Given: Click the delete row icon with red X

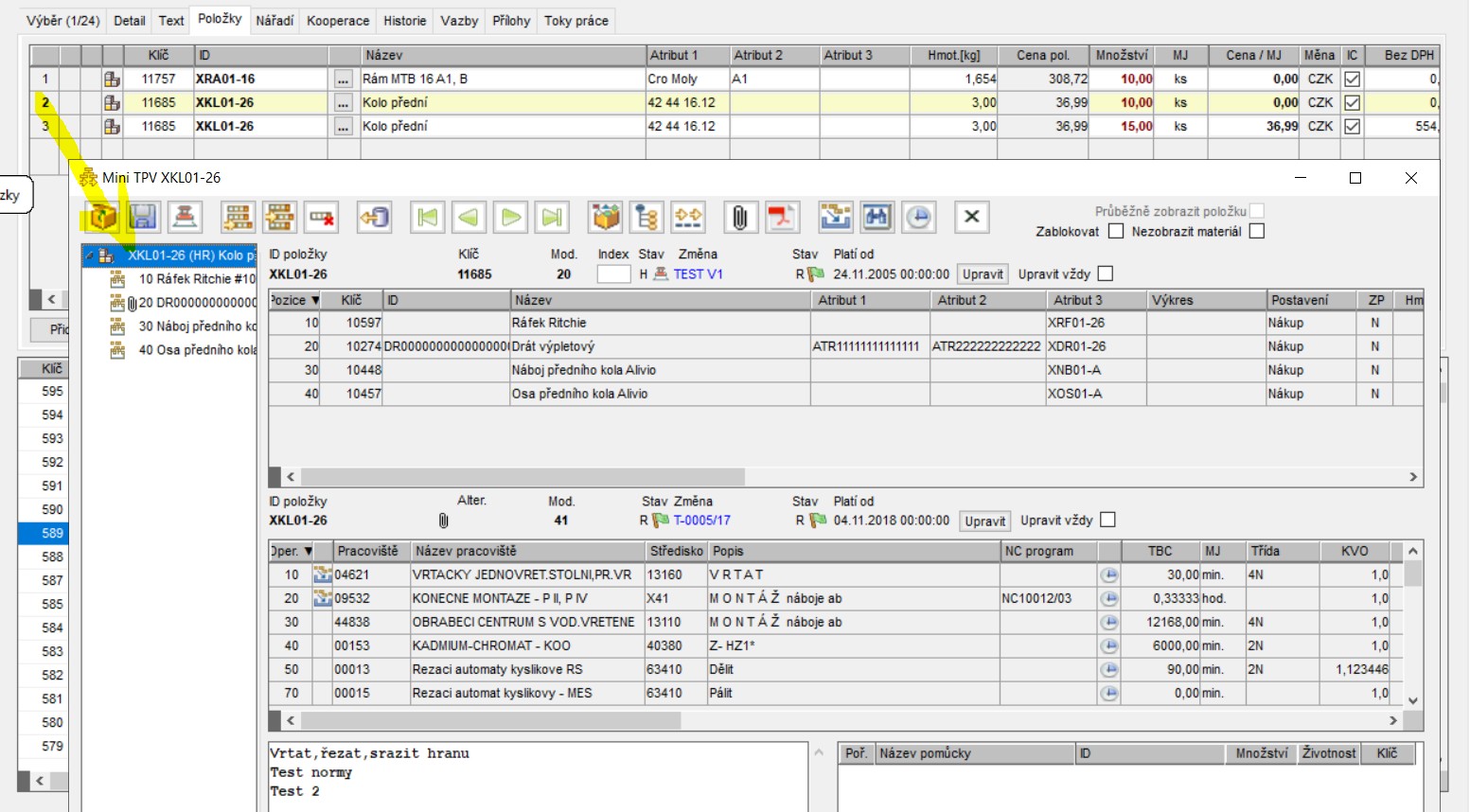Looking at the screenshot, I should (x=322, y=218).
